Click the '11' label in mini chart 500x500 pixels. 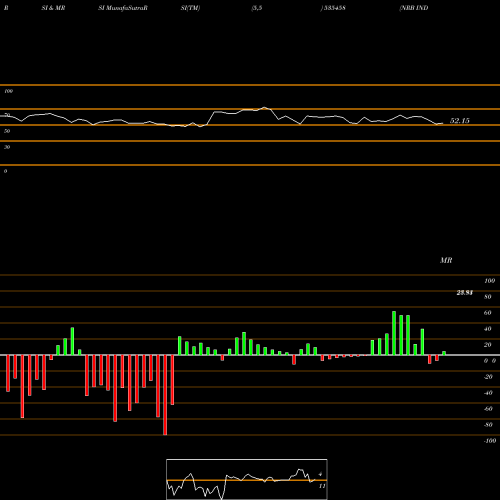322,486
